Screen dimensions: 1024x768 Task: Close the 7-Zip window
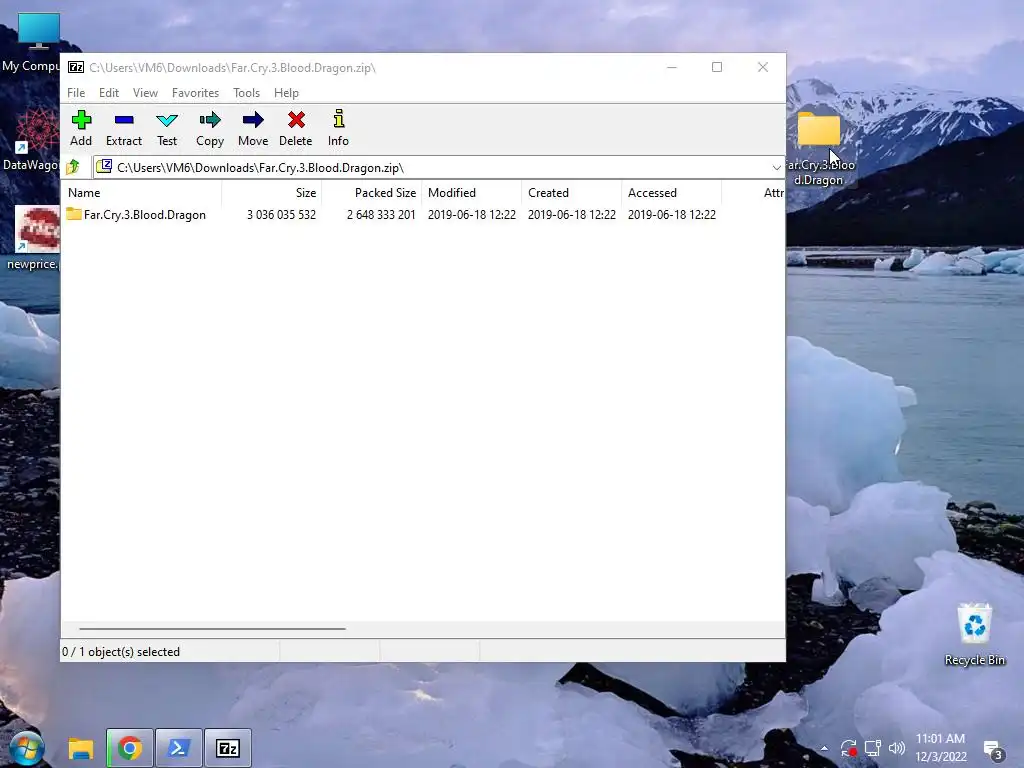tap(763, 67)
